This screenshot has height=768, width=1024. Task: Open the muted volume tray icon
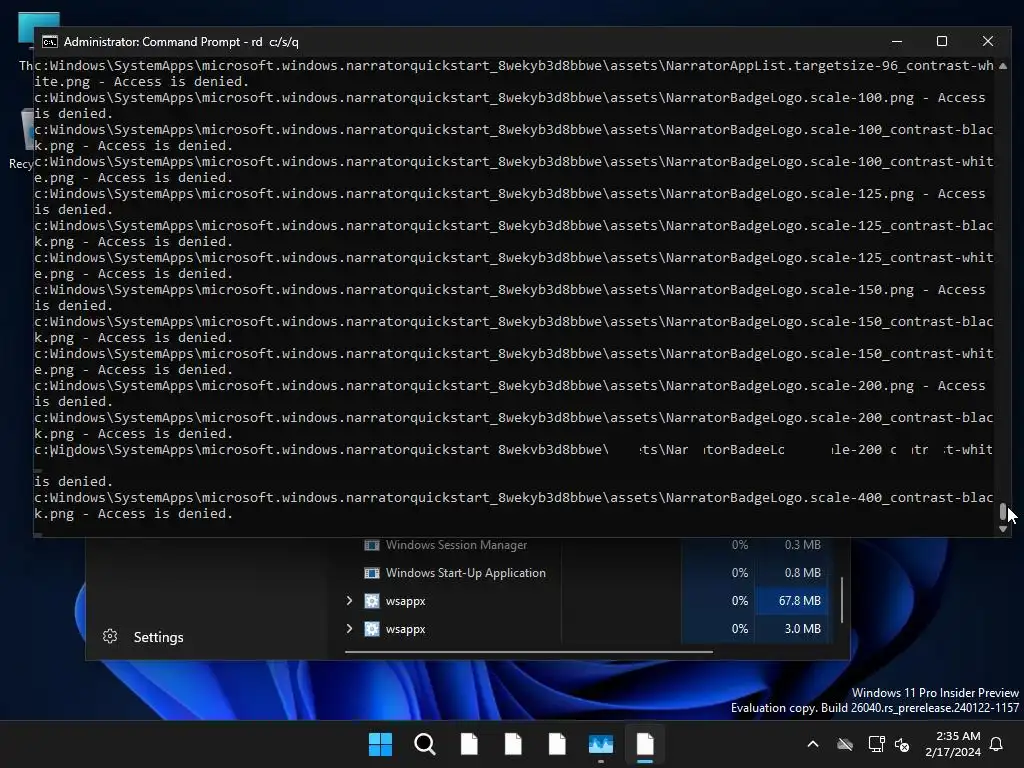[x=902, y=744]
